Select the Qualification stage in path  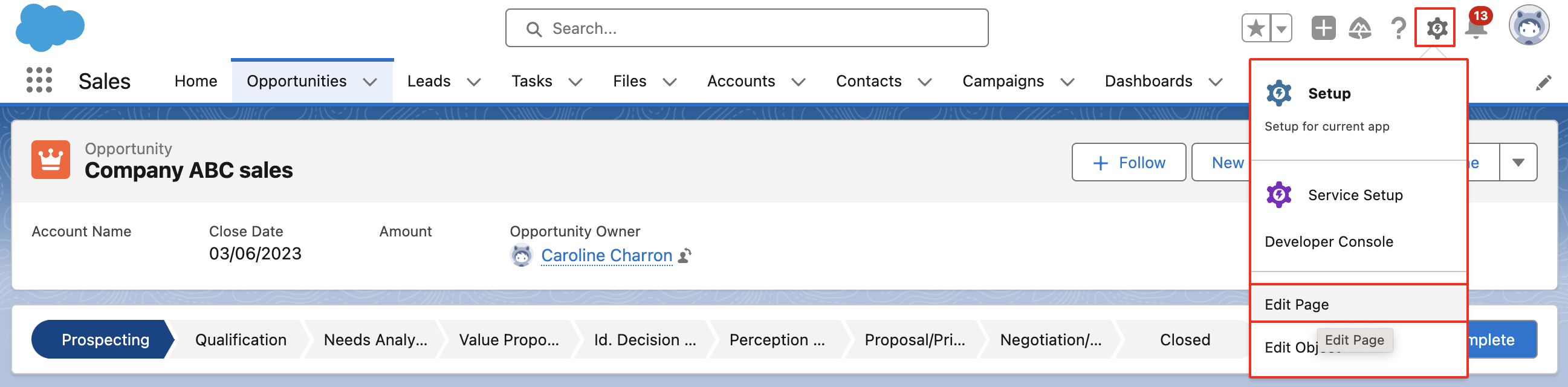(241, 340)
